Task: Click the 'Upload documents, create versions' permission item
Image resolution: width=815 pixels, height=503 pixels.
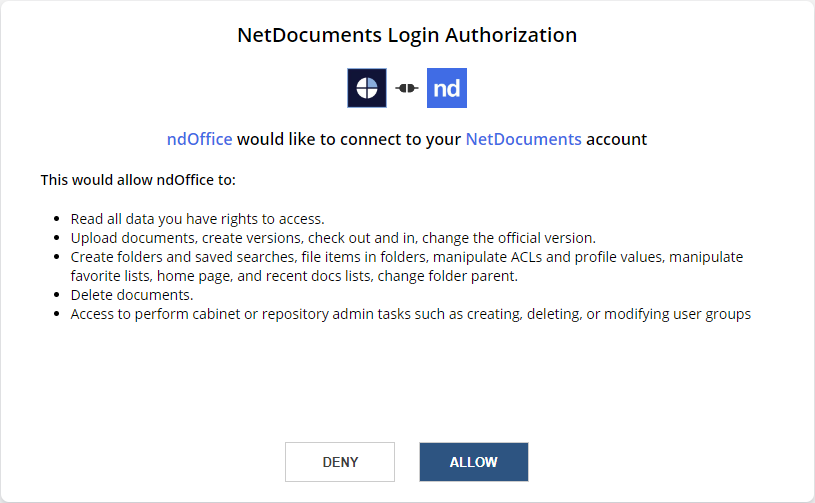Action: click(x=333, y=238)
